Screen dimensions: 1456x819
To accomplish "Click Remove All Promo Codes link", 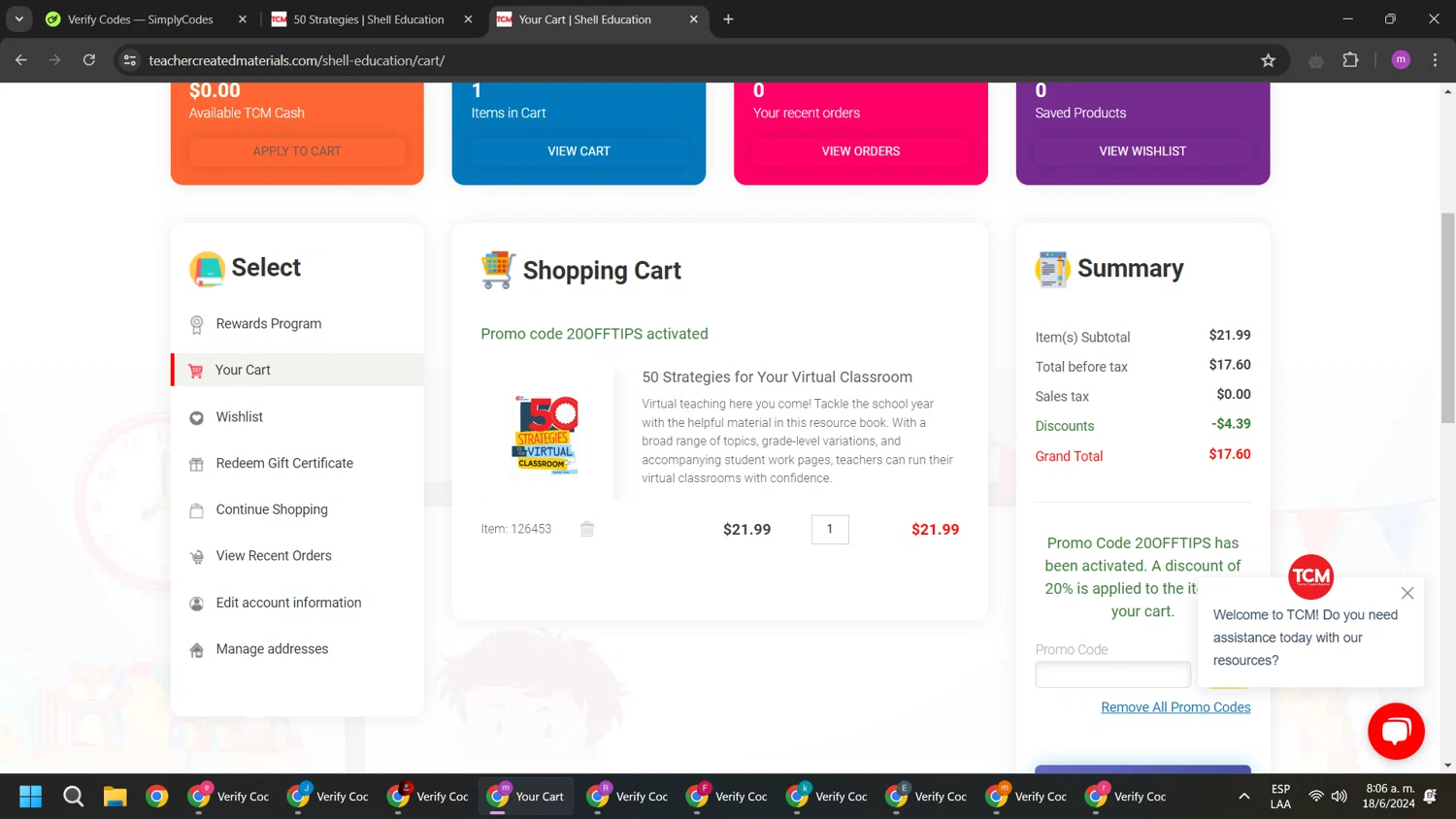I will pos(1175,707).
